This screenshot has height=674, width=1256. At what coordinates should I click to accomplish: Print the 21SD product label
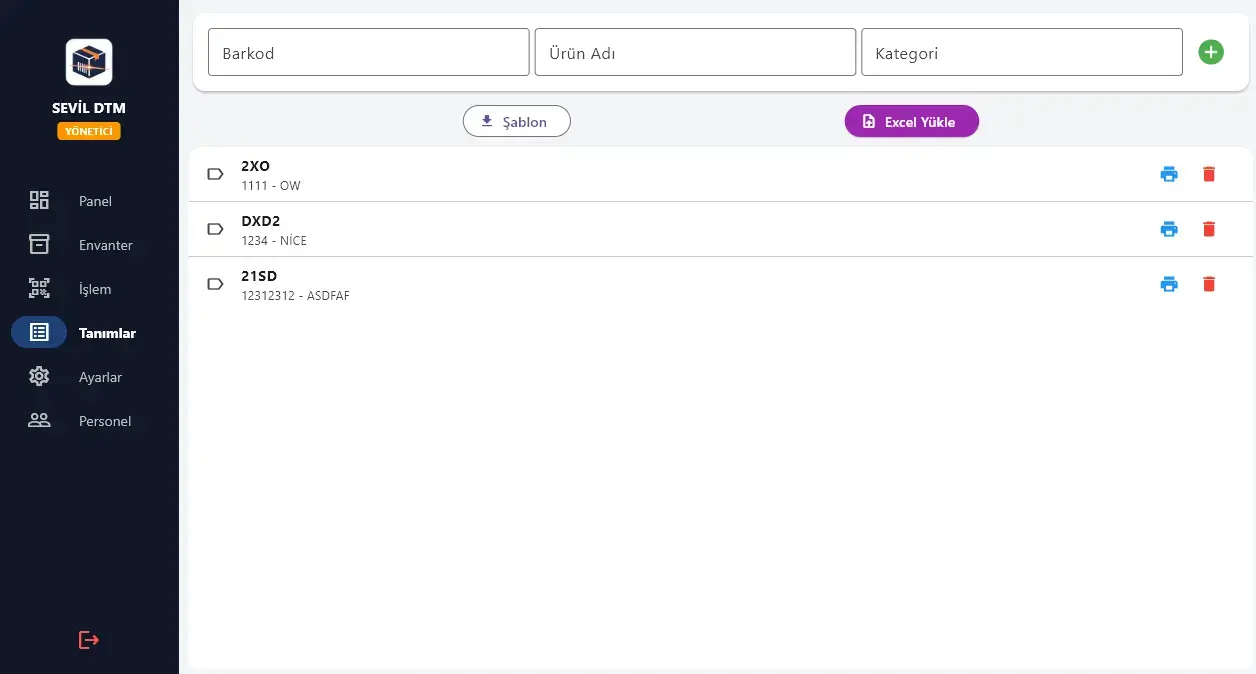[1168, 284]
